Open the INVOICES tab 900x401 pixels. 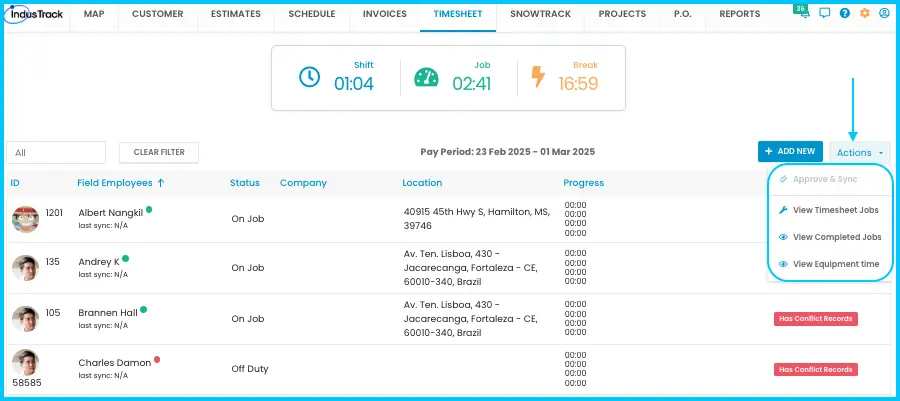click(x=385, y=14)
